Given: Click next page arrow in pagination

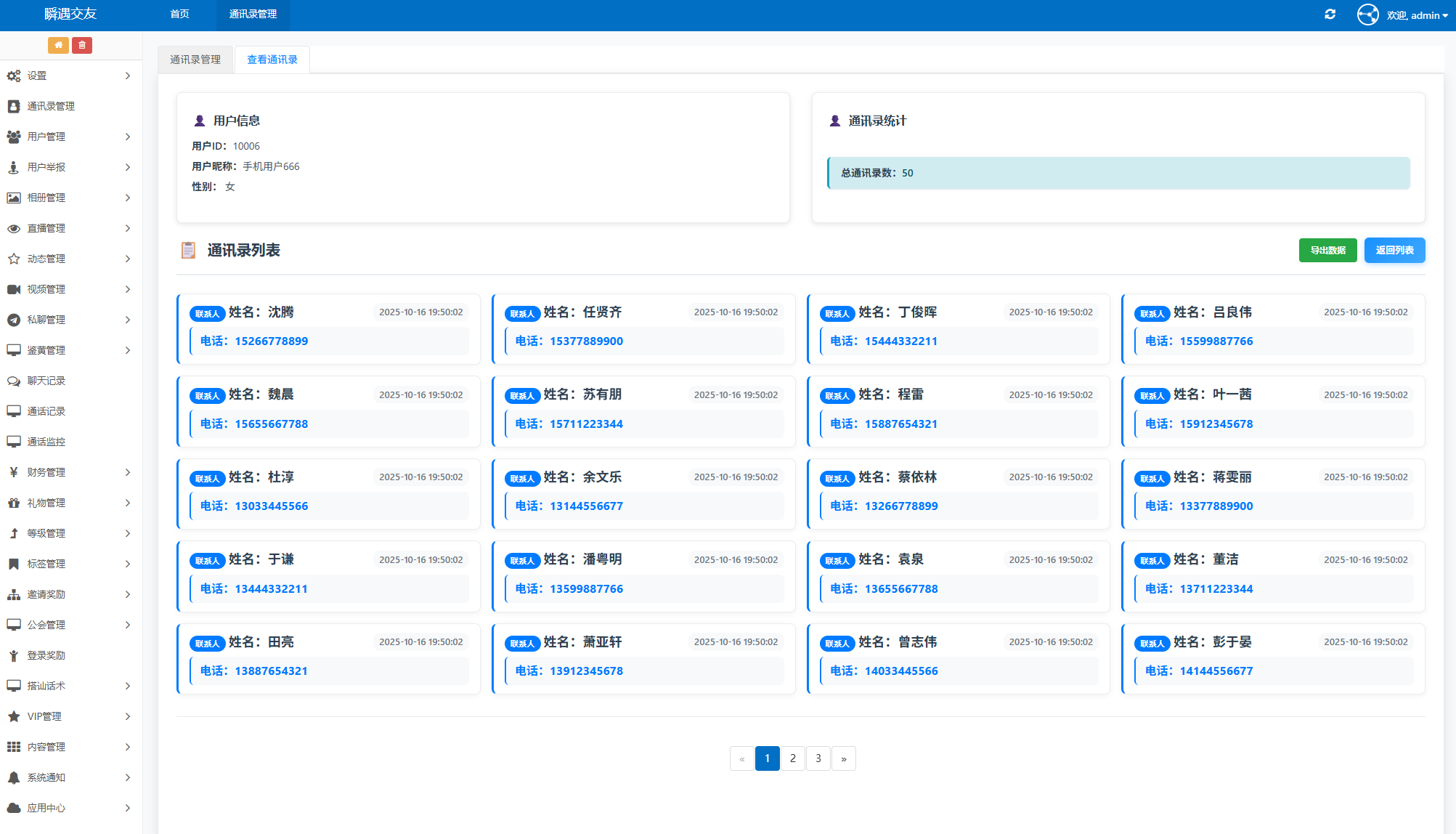Looking at the screenshot, I should [843, 758].
